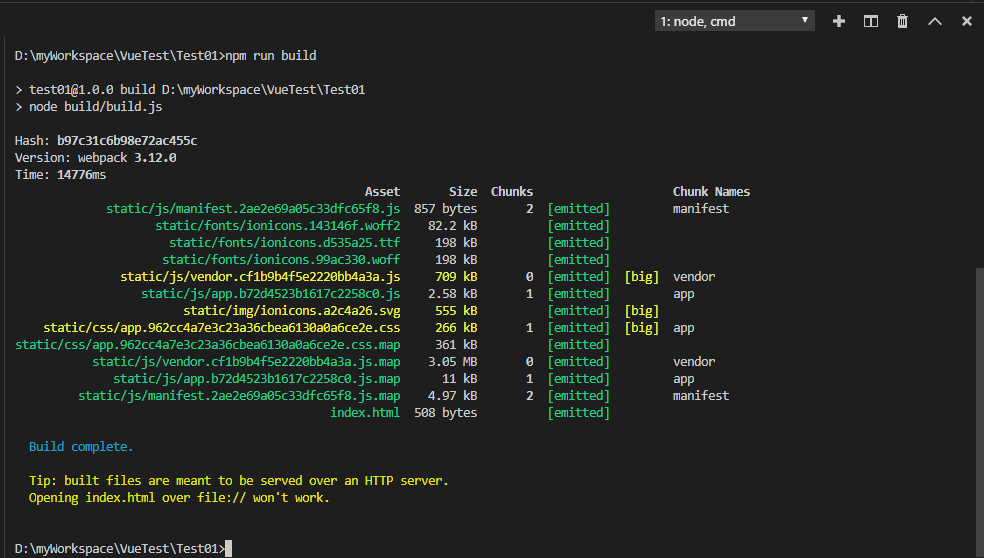Click static/js/app.b72d4523b1617c2258c0.js asset
The height and width of the screenshot is (558, 984).
point(270,293)
